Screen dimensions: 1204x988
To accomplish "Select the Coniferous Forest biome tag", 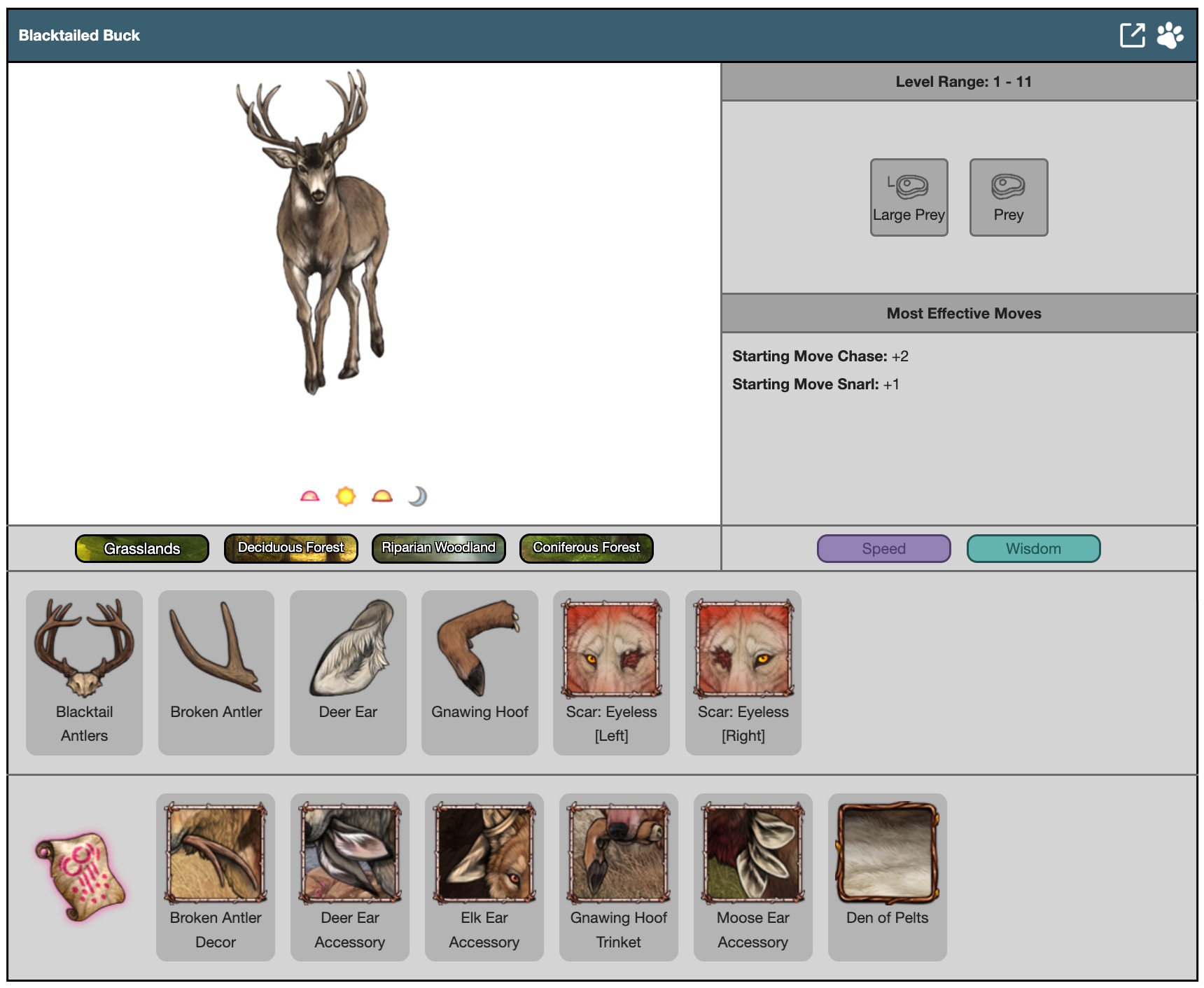I will click(586, 548).
